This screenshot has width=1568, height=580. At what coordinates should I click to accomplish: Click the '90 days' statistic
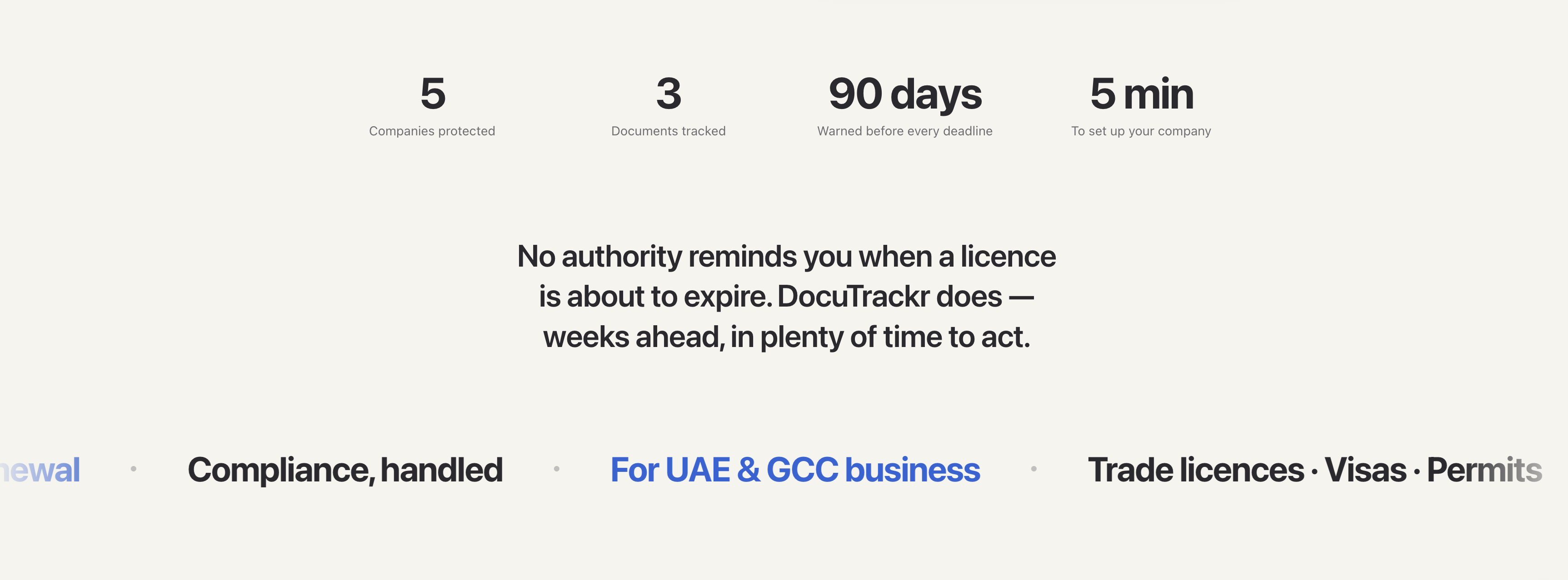click(x=905, y=95)
